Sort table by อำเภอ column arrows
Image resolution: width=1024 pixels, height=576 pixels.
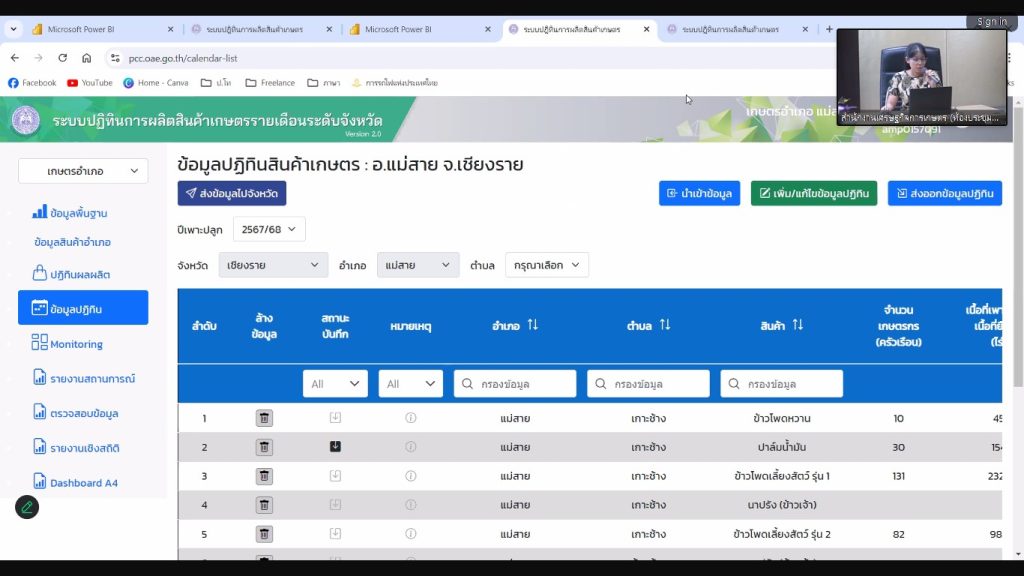click(533, 325)
